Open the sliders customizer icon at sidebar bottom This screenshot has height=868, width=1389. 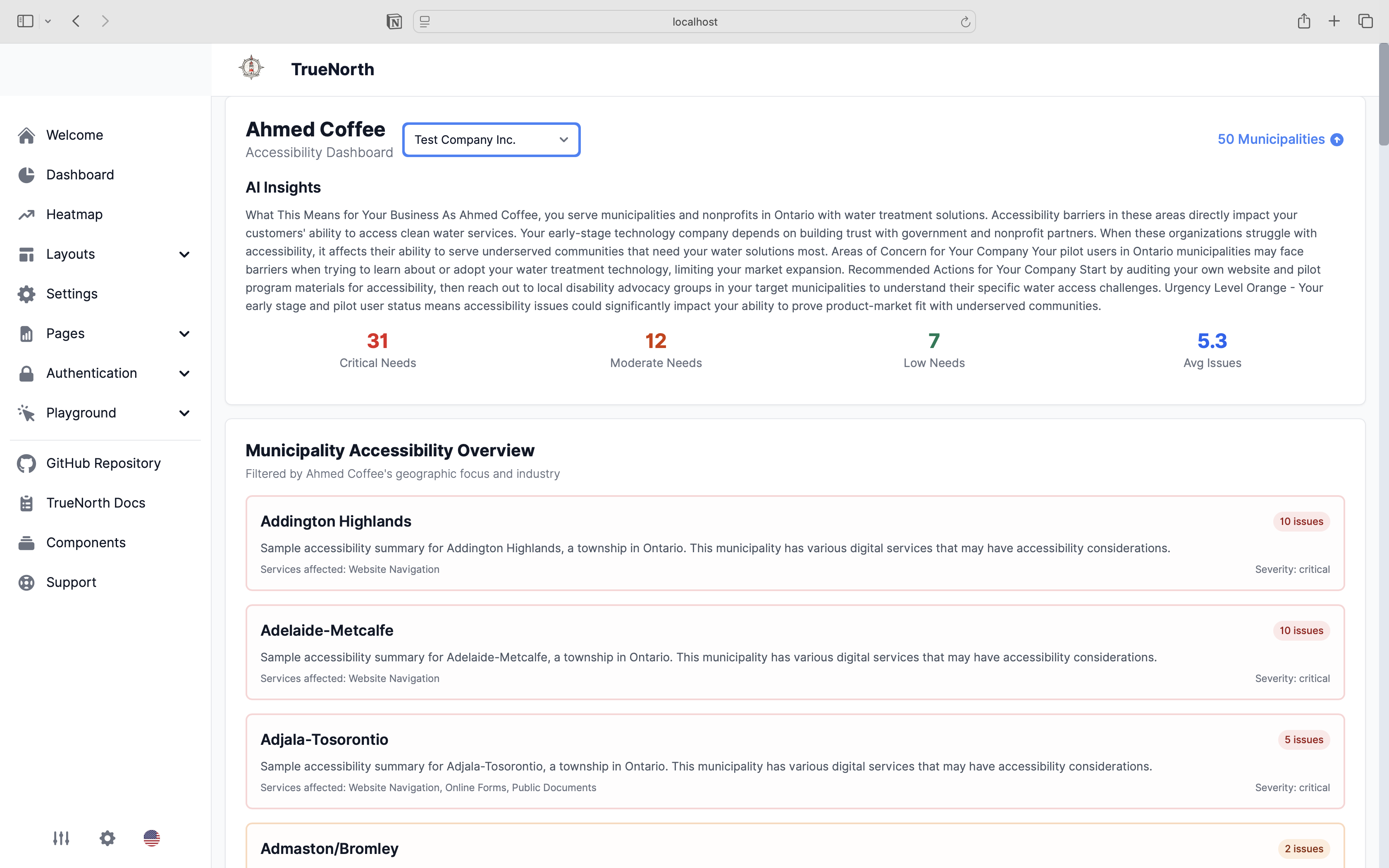pyautogui.click(x=61, y=838)
